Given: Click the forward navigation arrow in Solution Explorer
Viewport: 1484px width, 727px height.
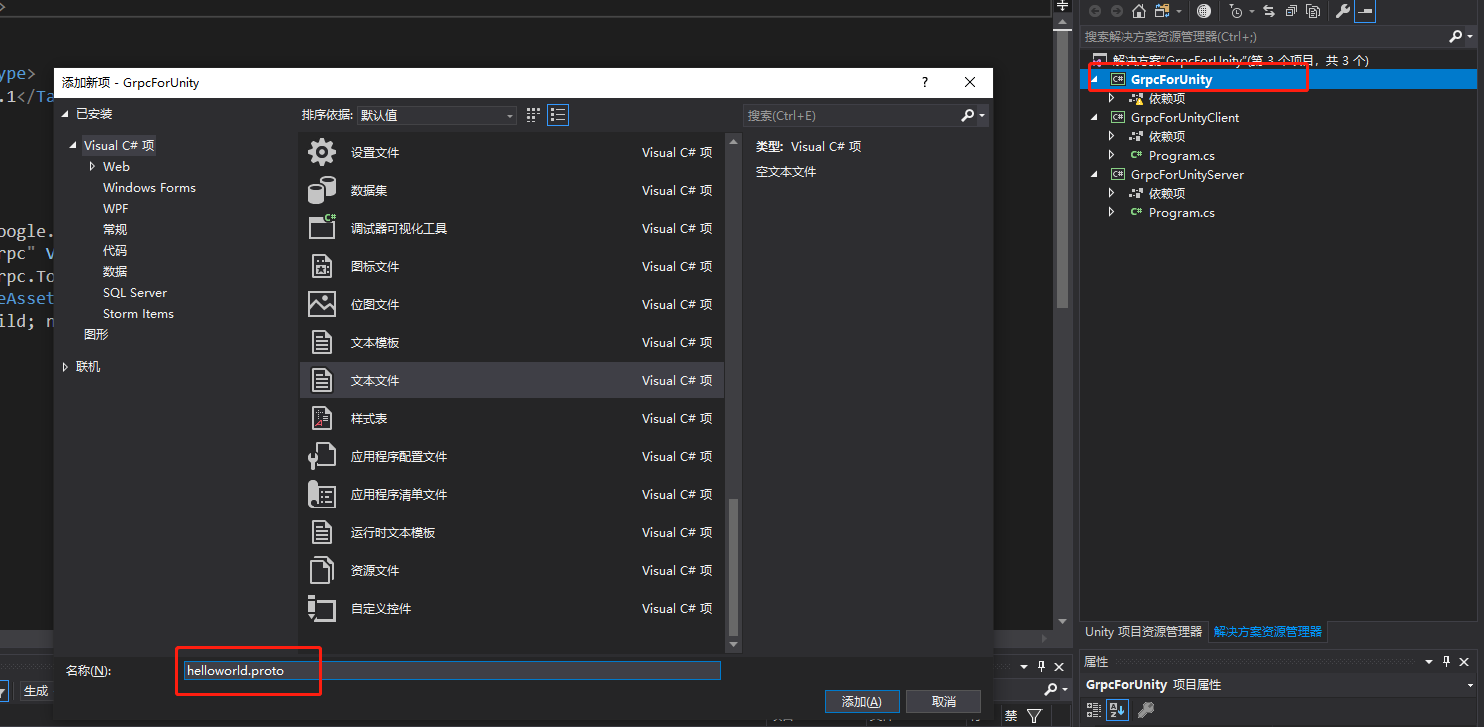Looking at the screenshot, I should (x=1118, y=11).
